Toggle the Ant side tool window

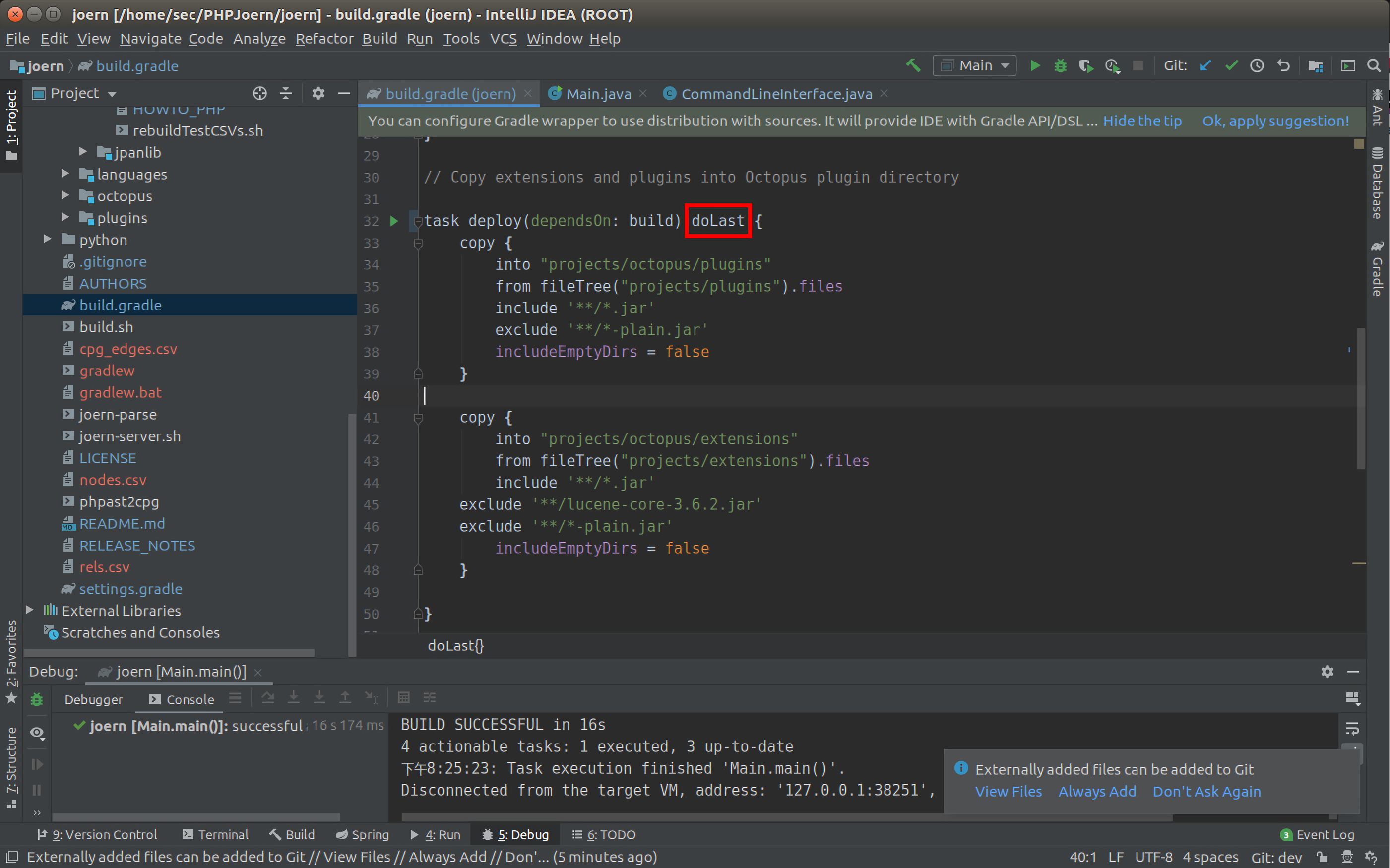click(x=1378, y=107)
